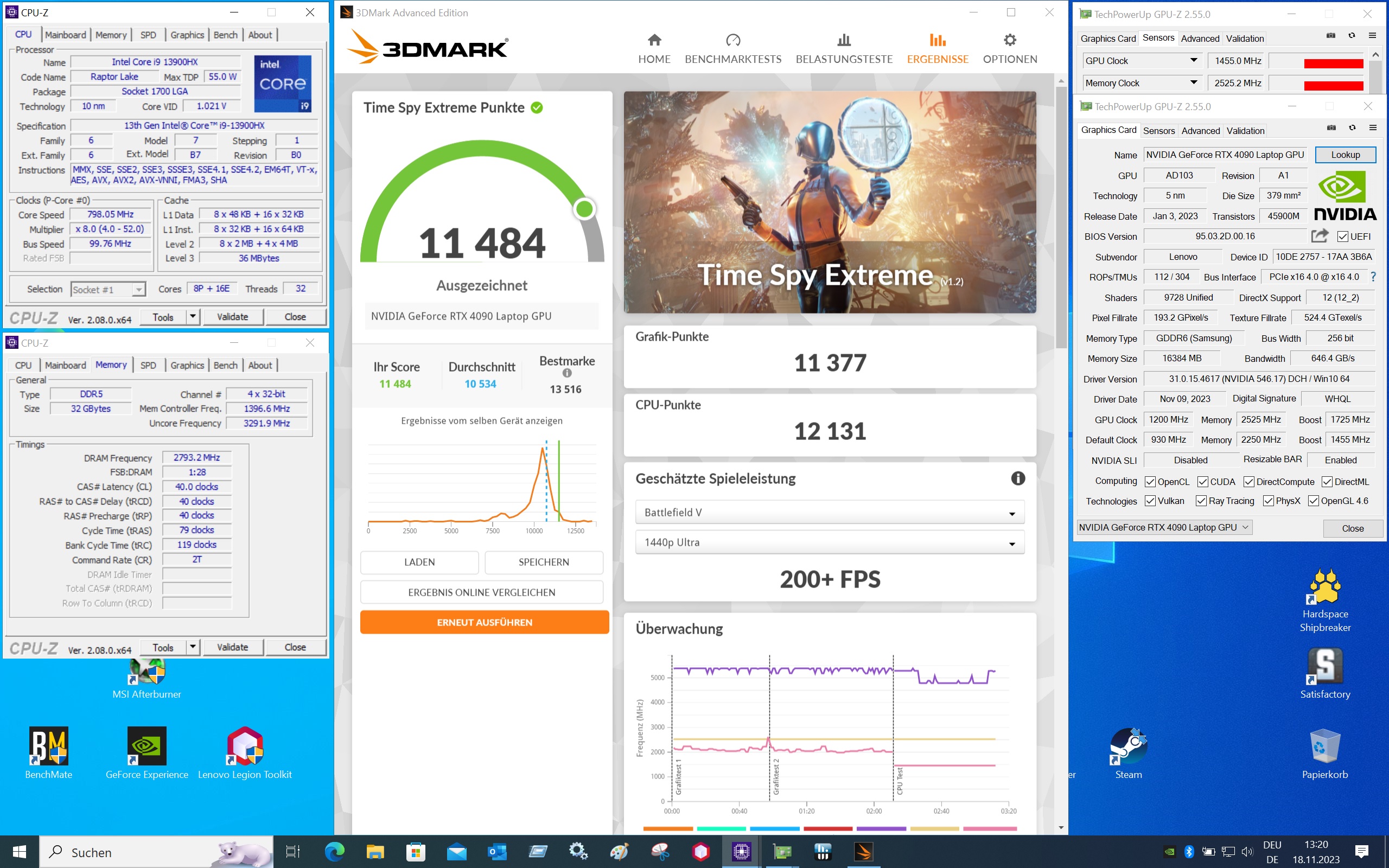The width and height of the screenshot is (1389, 868).
Task: Toggle the Vulkan checkbox
Action: pyautogui.click(x=1150, y=501)
